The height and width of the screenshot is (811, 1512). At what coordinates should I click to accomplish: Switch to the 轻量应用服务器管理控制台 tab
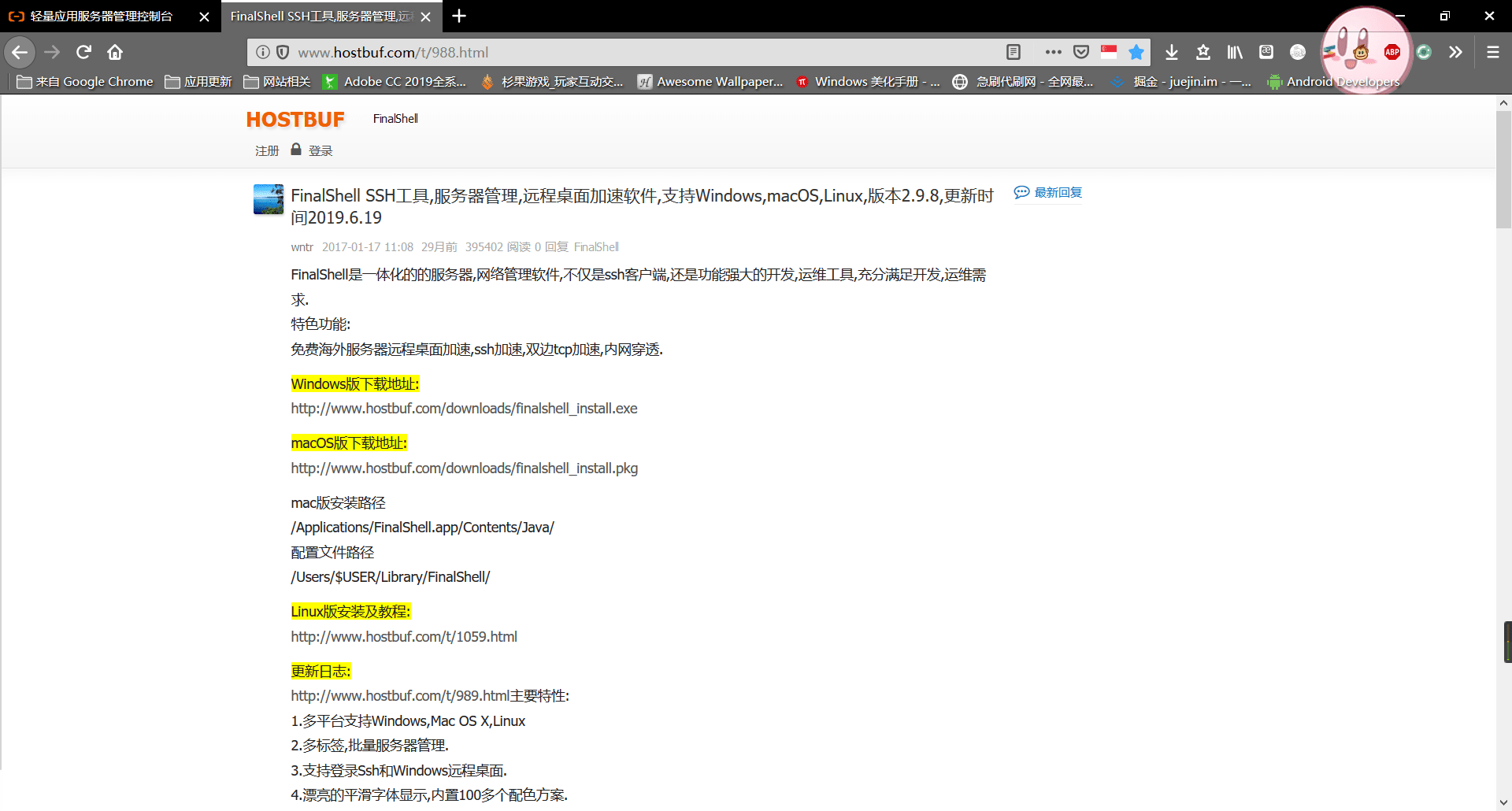pyautogui.click(x=101, y=17)
